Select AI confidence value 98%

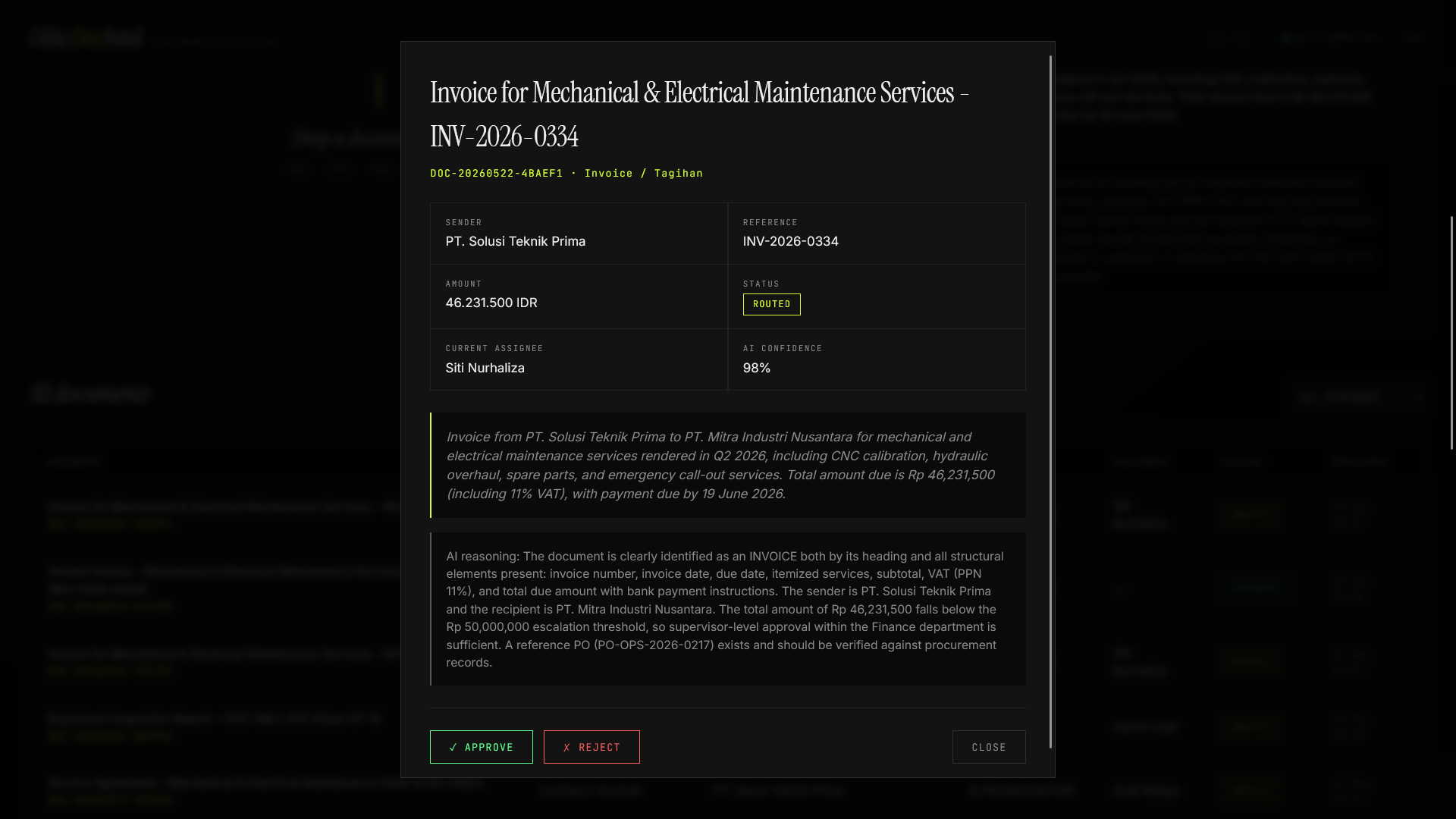pyautogui.click(x=757, y=368)
